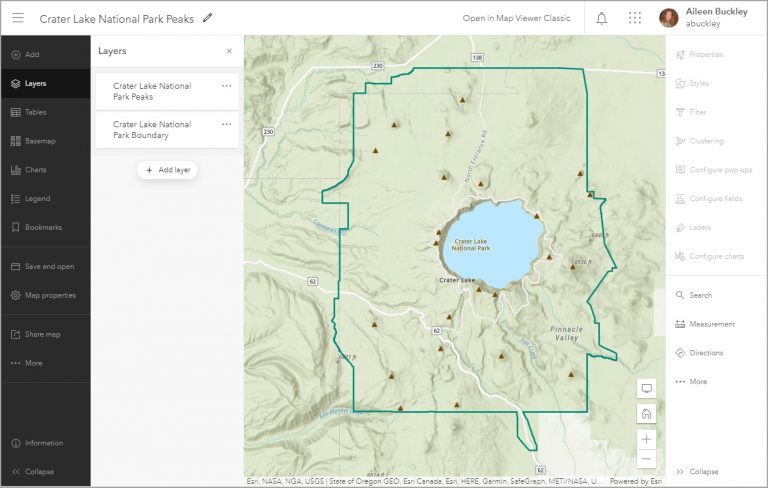Click Share map

(46, 334)
